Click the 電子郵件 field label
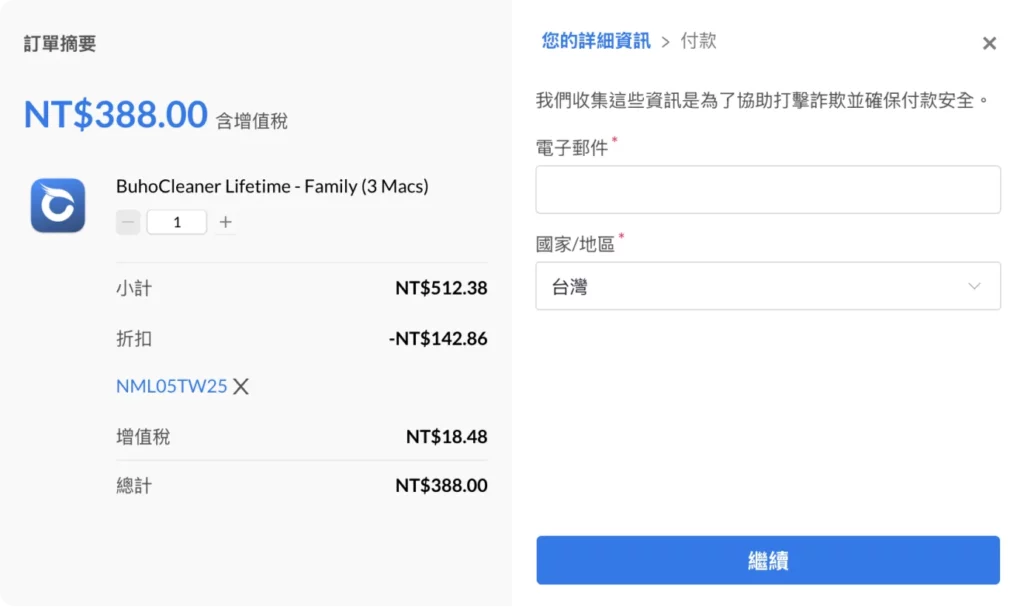Viewport: 1024px width, 609px height. (573, 149)
